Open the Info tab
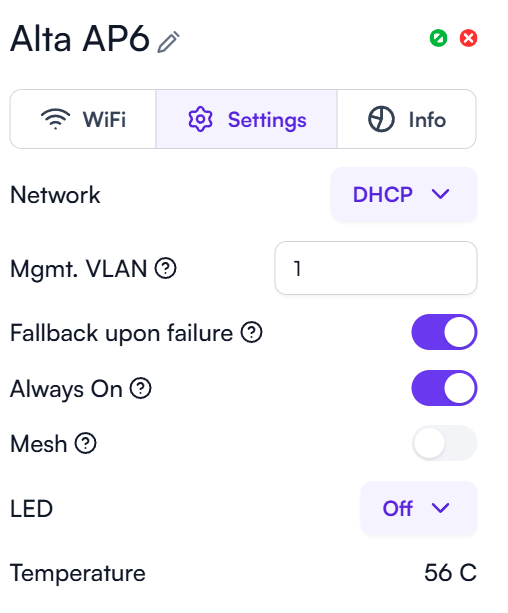508x613 pixels. click(x=407, y=119)
